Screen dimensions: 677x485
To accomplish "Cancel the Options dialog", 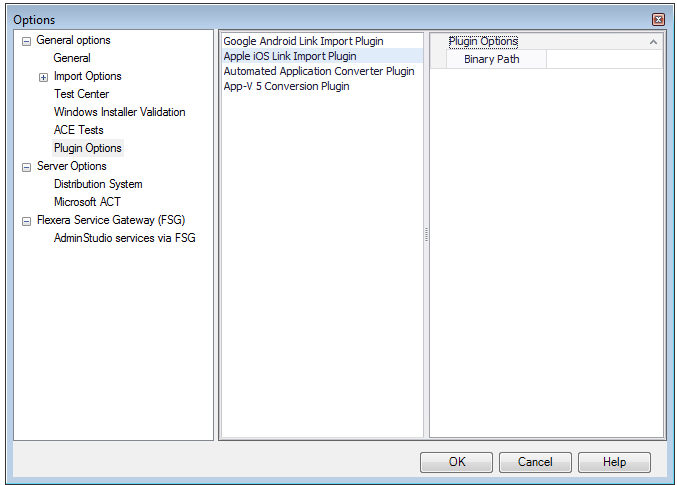I will [x=535, y=462].
